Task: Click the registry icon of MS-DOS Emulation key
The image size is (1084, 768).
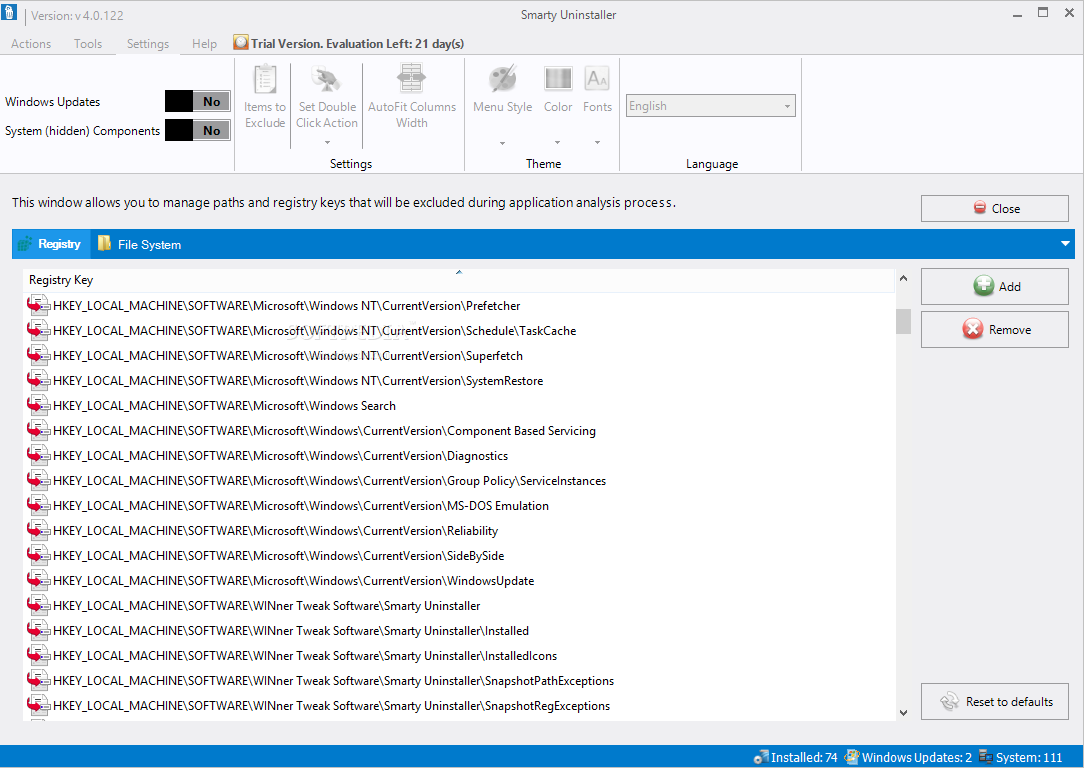Action: [39, 505]
